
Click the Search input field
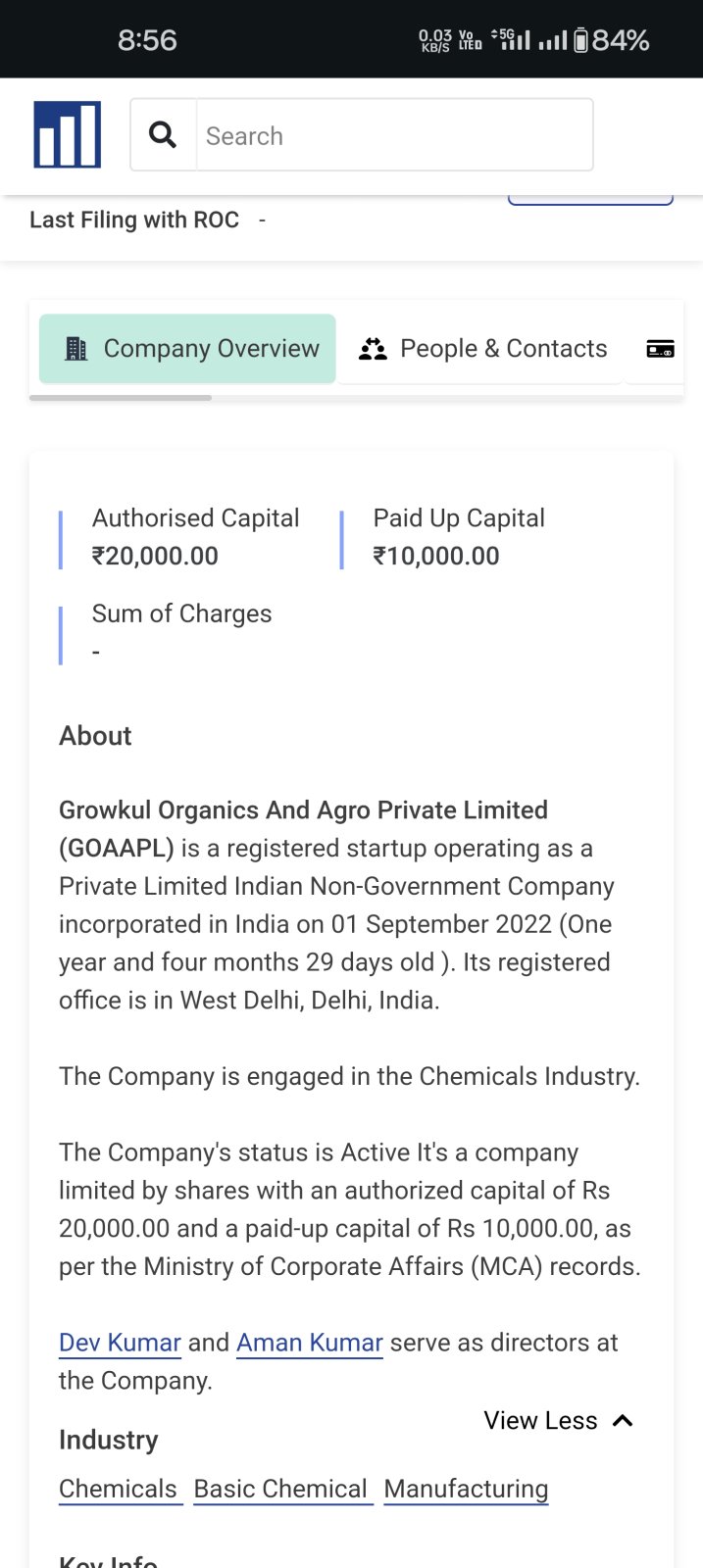(x=394, y=135)
